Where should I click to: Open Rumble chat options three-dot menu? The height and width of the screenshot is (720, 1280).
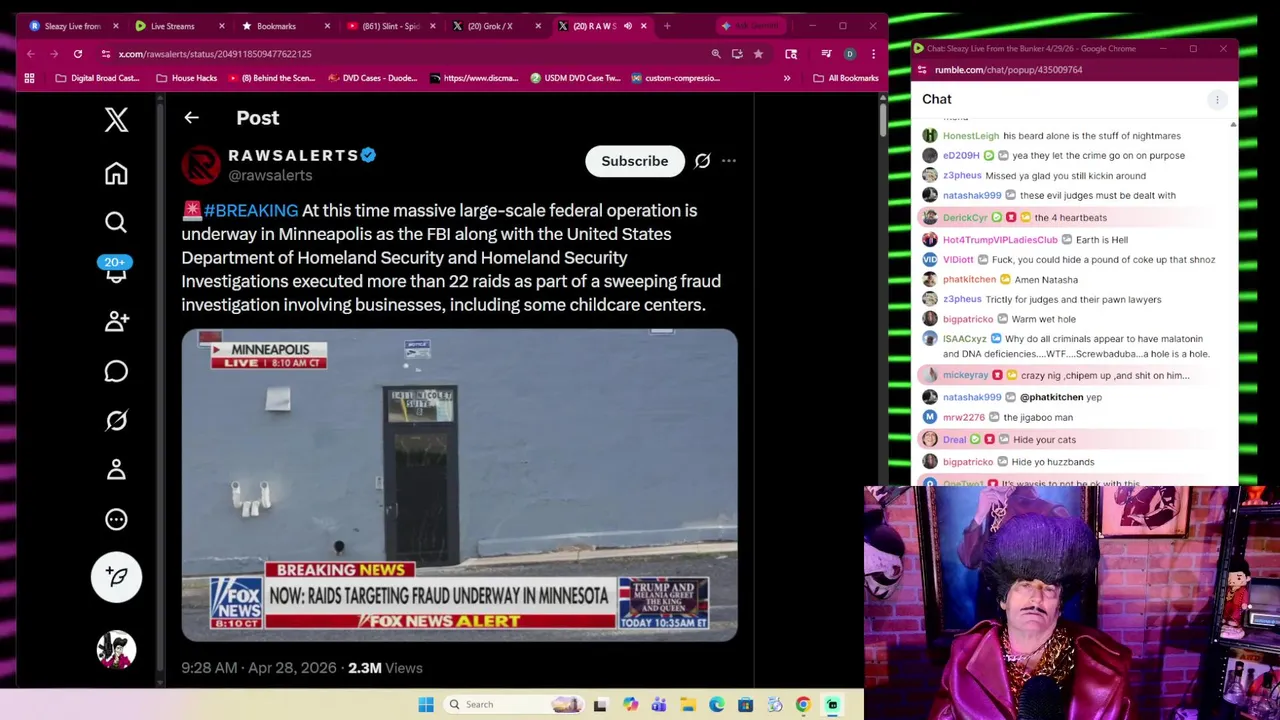[x=1217, y=99]
